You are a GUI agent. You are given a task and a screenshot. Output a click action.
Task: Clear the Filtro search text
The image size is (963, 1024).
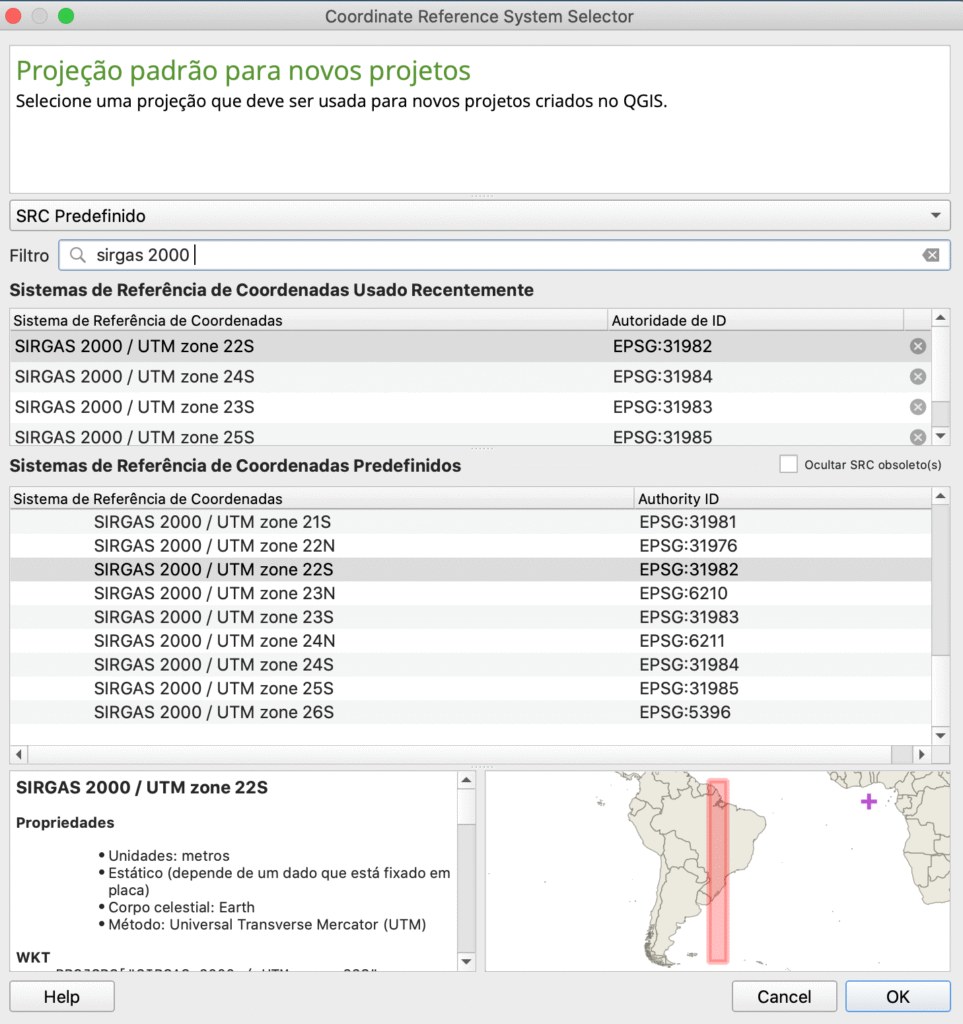pyautogui.click(x=931, y=255)
